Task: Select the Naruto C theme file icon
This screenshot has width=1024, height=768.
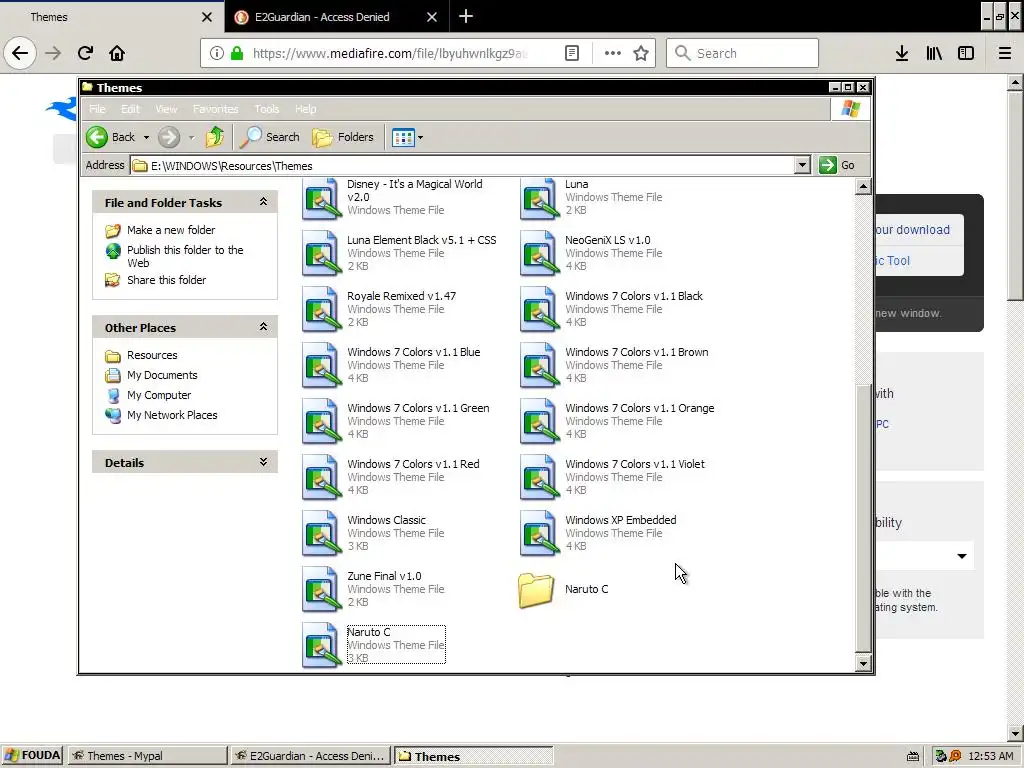Action: (x=321, y=645)
